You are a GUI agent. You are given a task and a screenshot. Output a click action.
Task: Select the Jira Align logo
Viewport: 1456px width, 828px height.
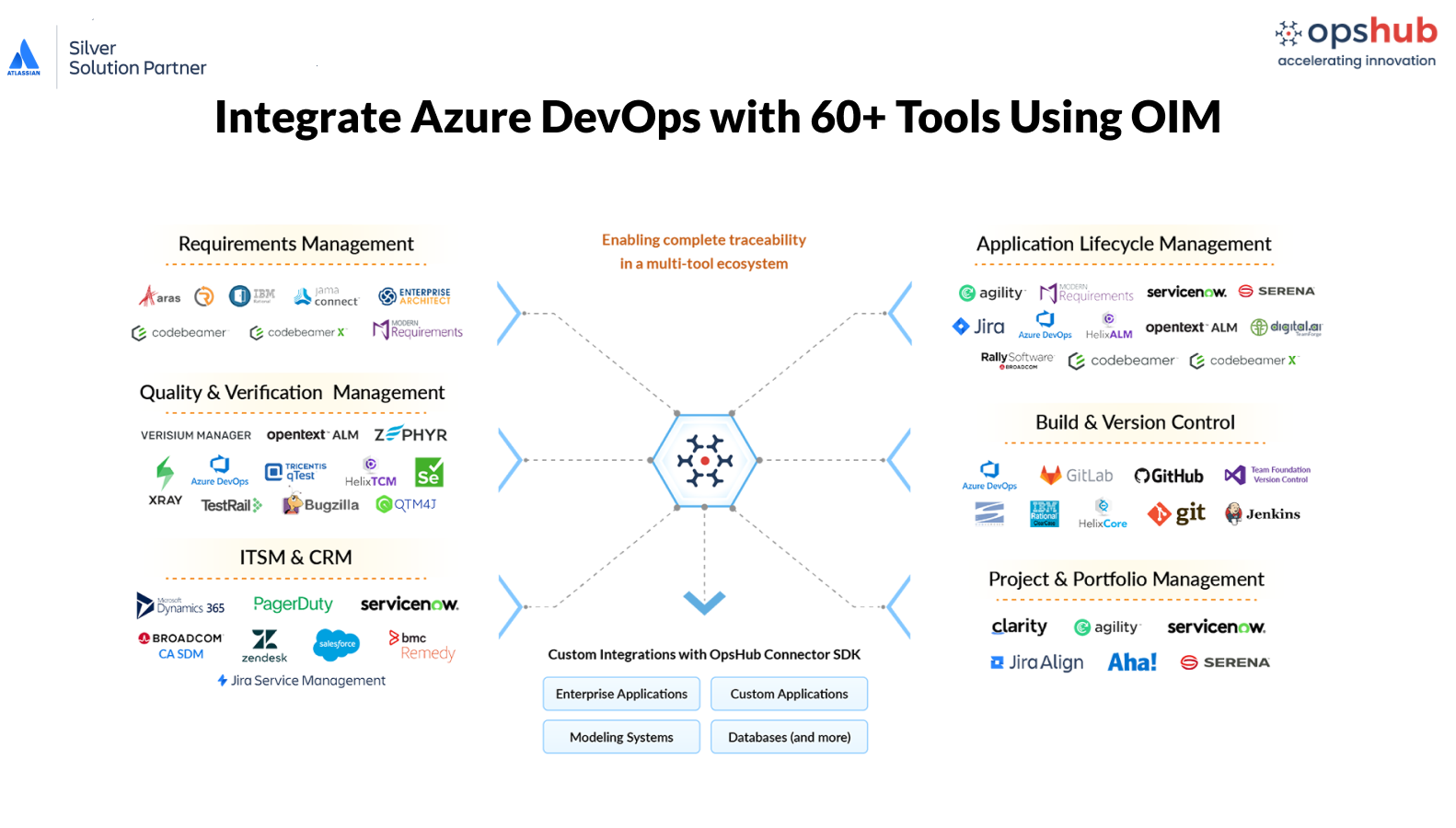coord(1036,662)
